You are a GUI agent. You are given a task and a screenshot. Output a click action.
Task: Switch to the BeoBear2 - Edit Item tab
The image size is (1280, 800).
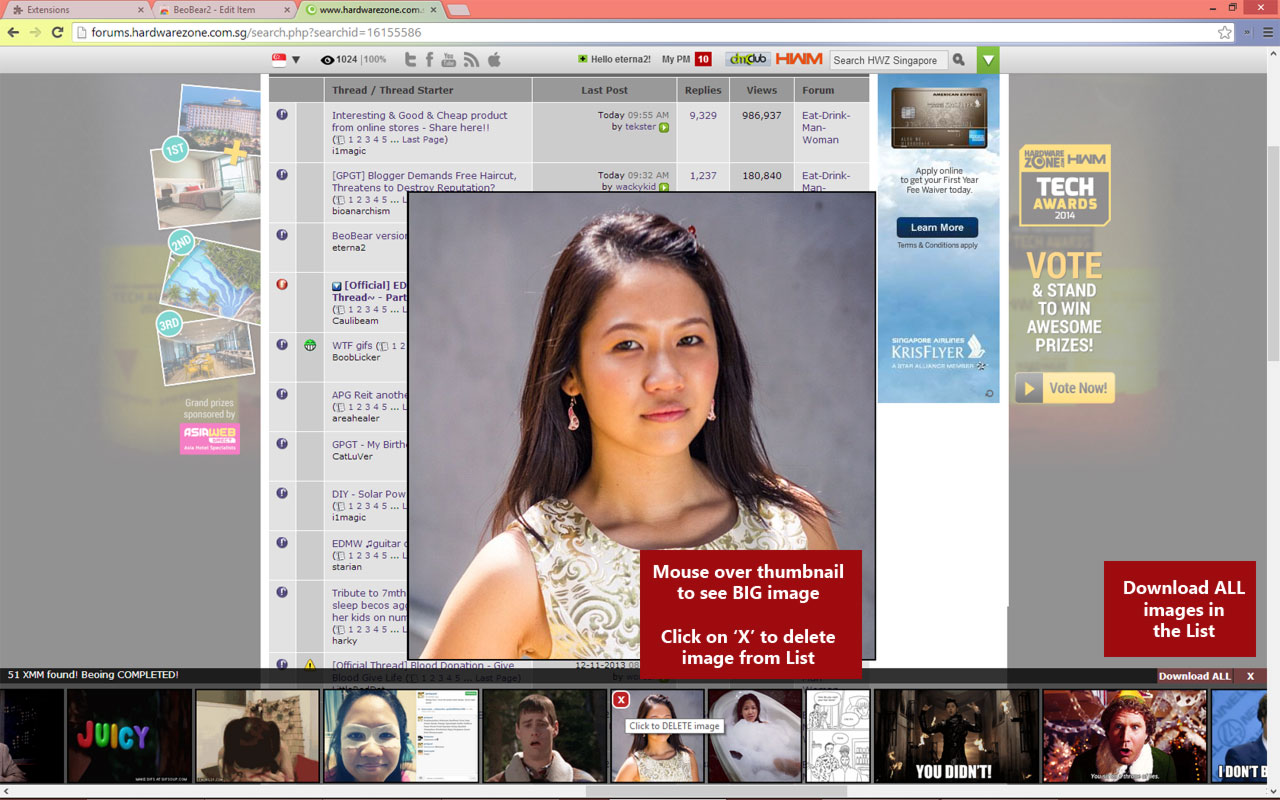point(224,10)
